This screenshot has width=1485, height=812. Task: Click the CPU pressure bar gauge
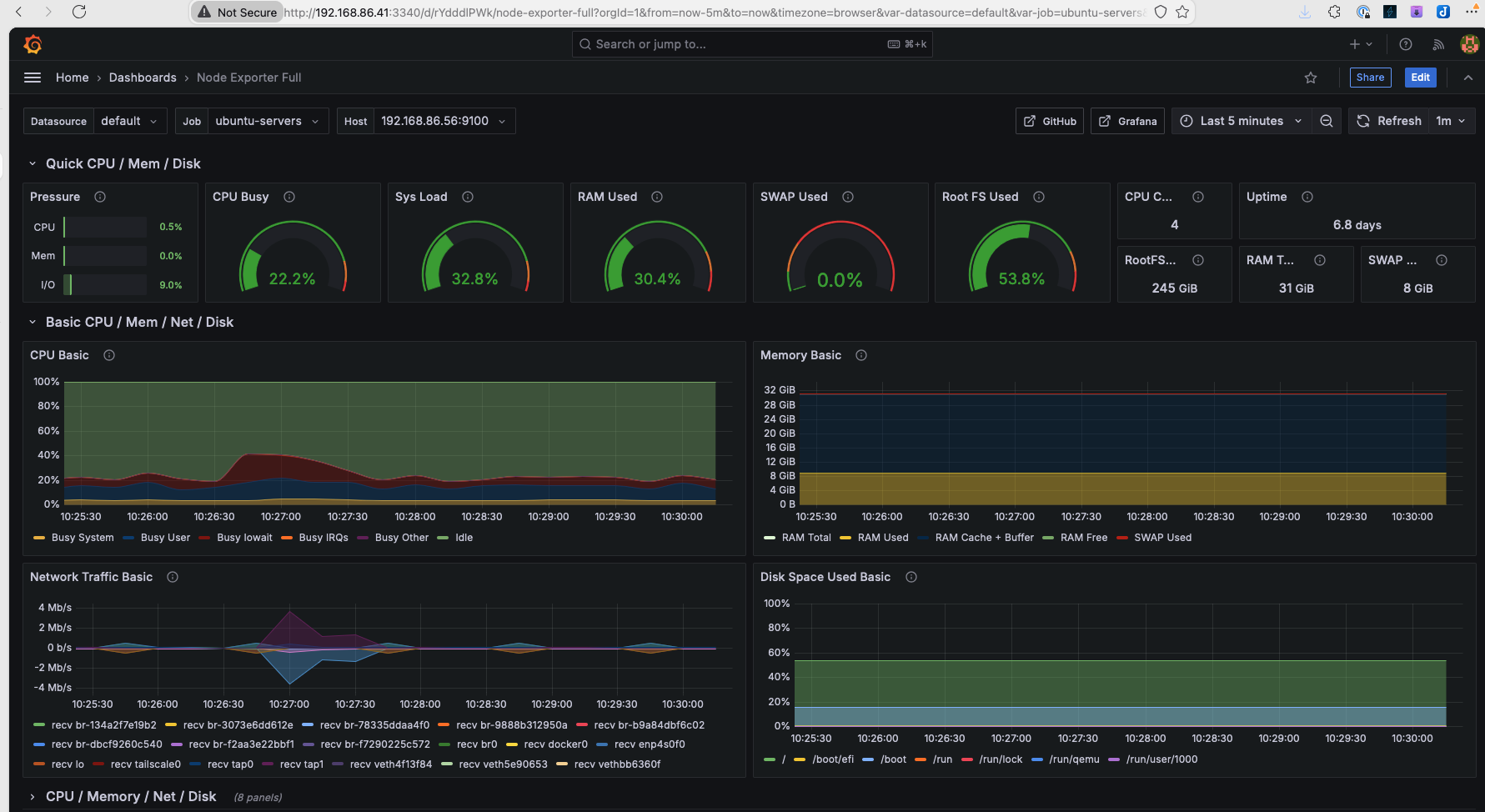point(103,226)
